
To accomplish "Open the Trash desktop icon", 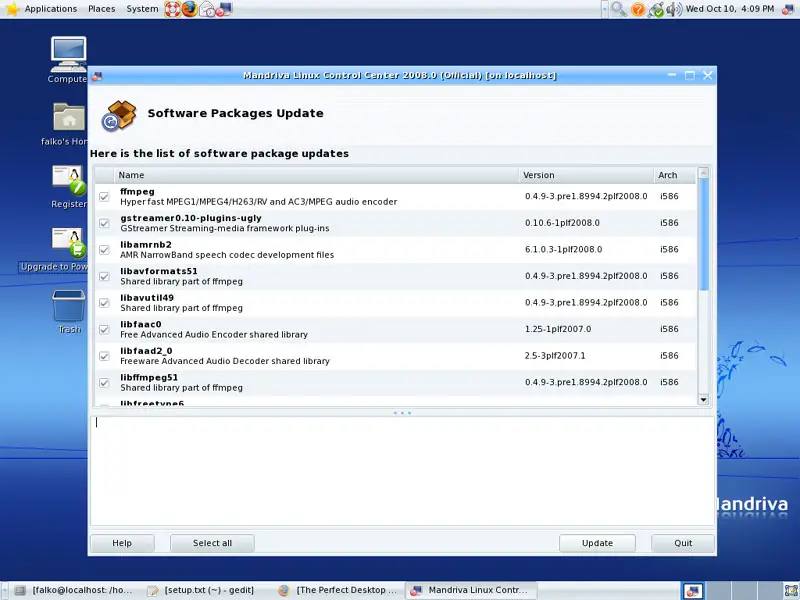I will [68, 306].
